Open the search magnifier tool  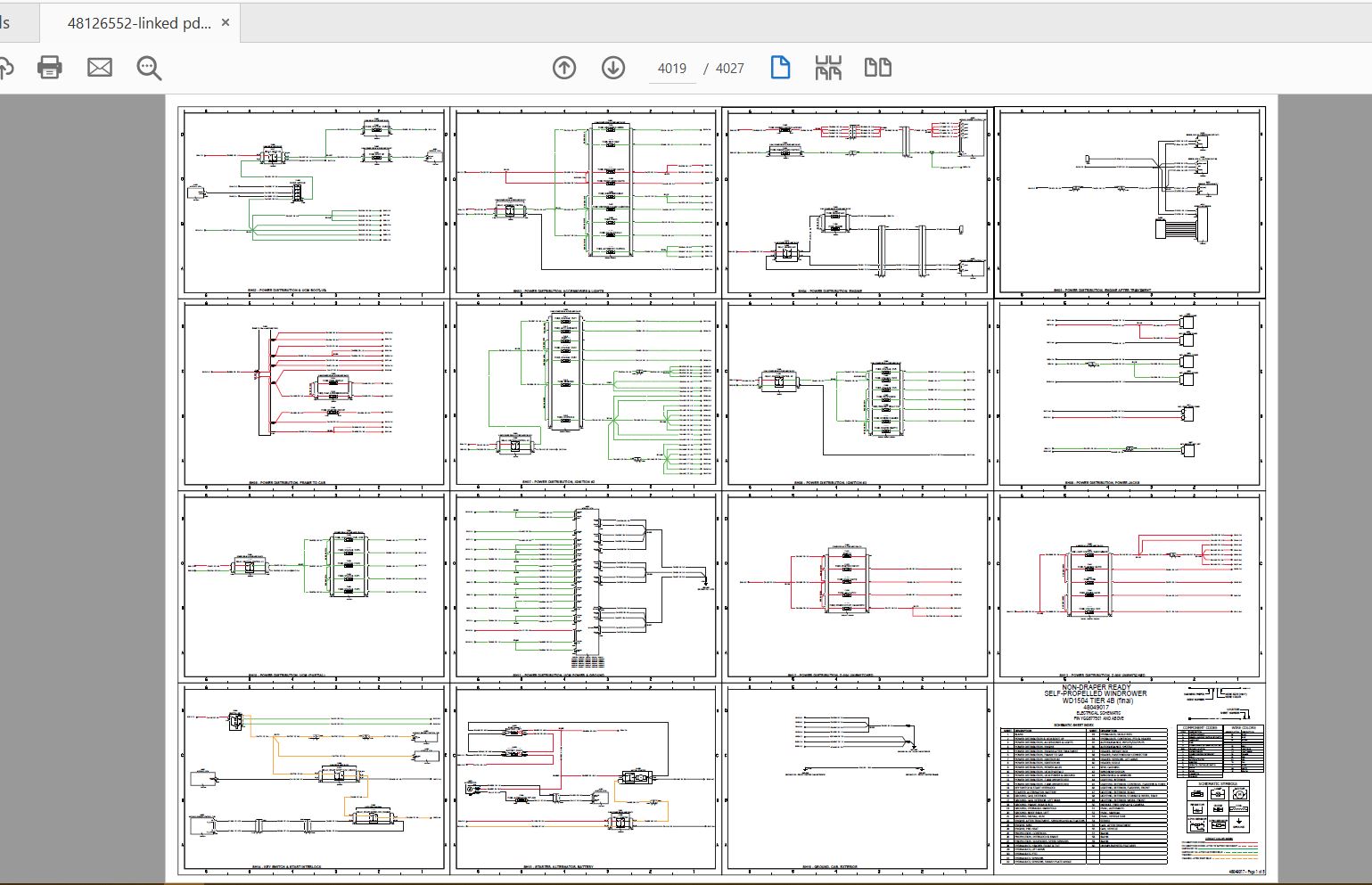(x=149, y=68)
